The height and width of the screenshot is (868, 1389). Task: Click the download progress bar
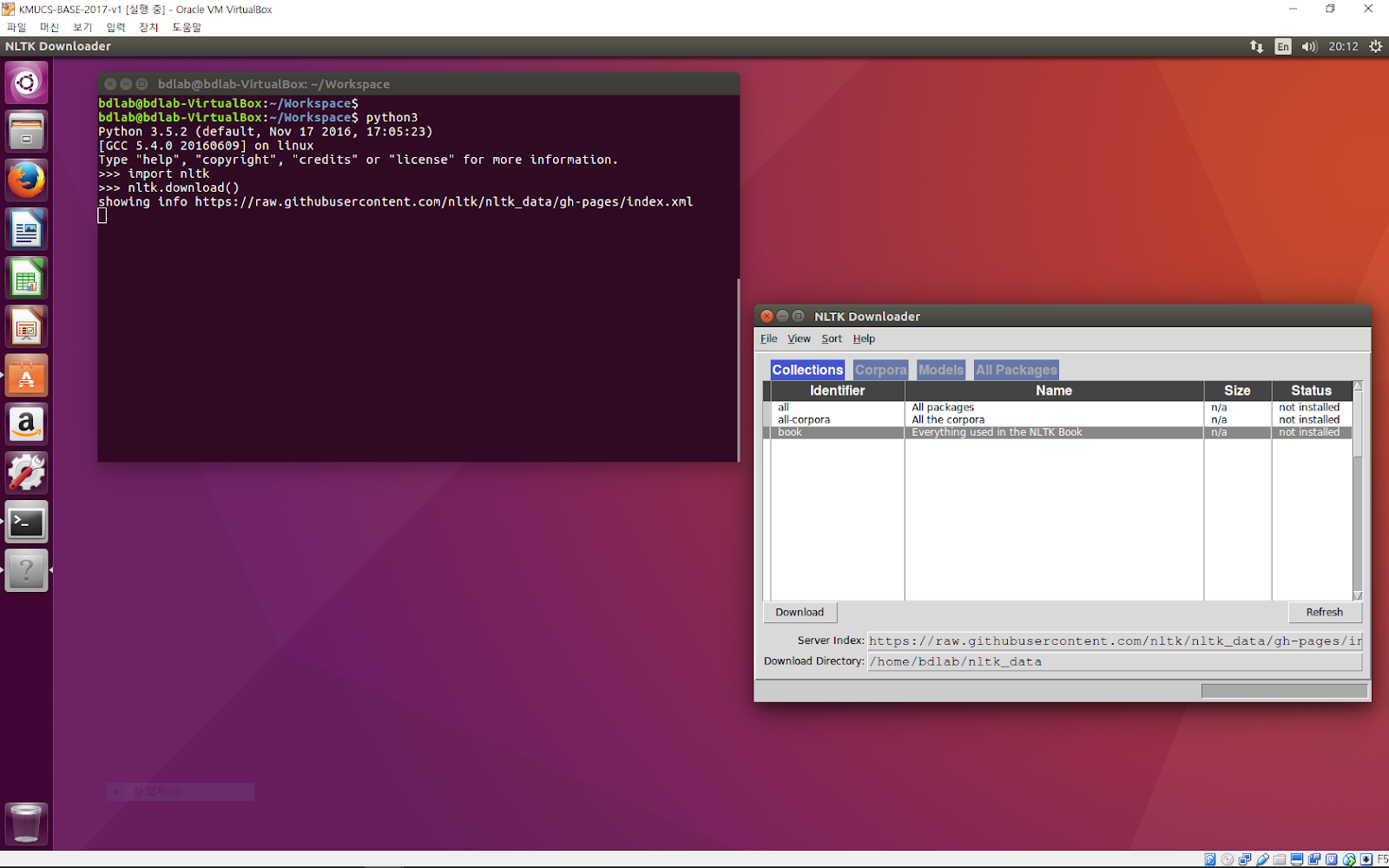coord(1284,691)
